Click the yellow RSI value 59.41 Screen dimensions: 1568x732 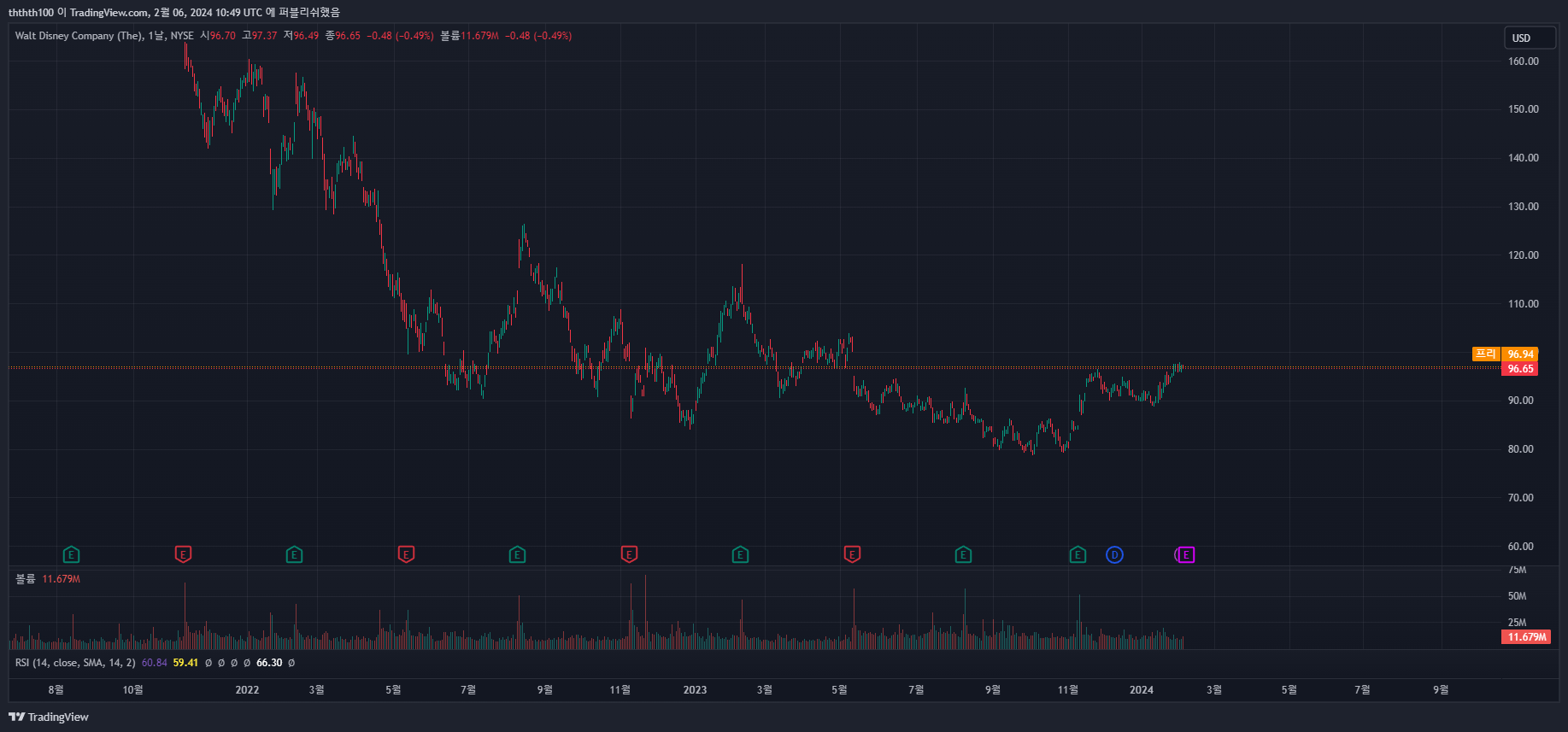click(x=185, y=663)
